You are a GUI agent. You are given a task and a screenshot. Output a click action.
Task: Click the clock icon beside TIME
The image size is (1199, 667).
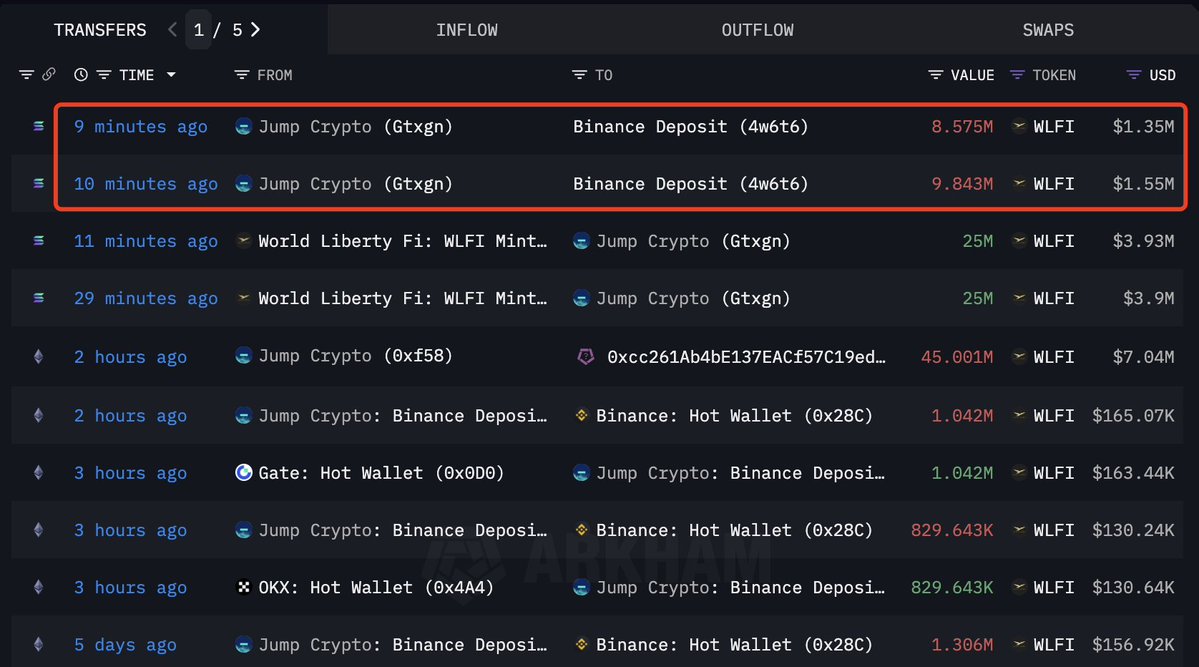[x=81, y=75]
